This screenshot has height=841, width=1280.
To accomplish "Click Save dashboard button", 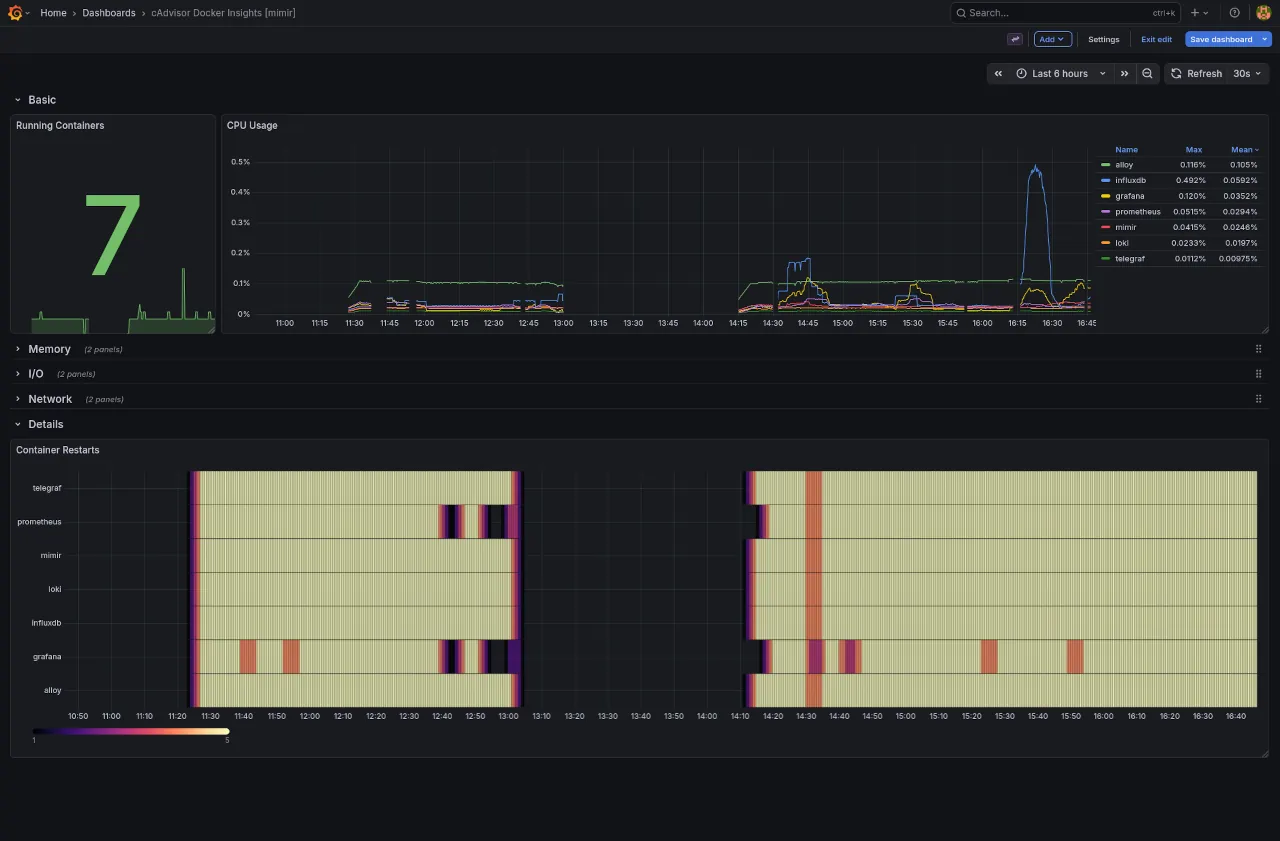I will [x=1221, y=39].
